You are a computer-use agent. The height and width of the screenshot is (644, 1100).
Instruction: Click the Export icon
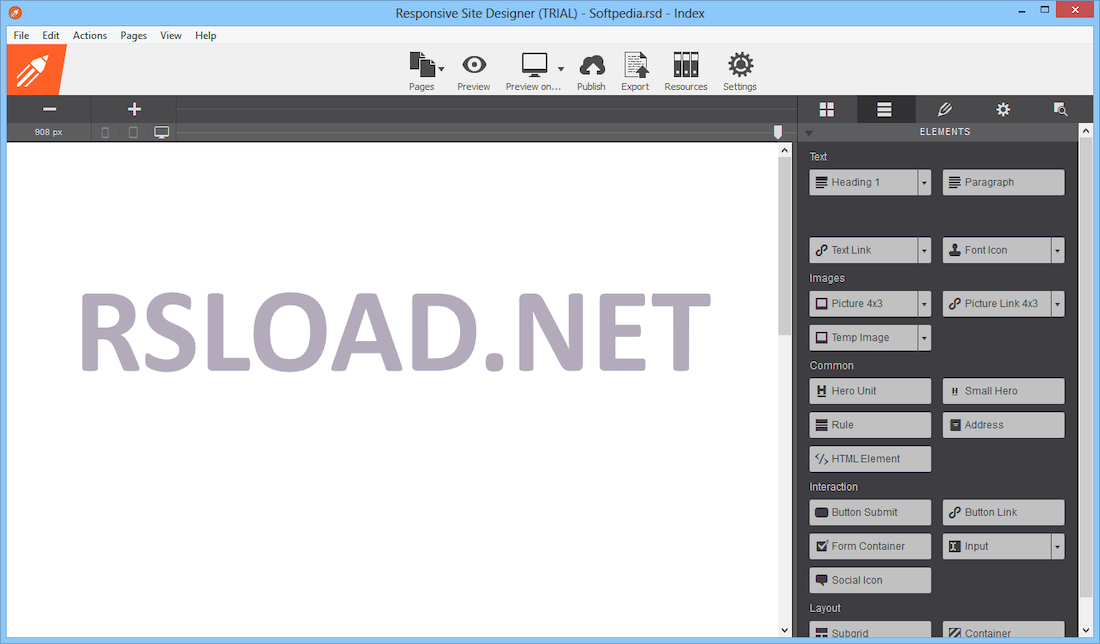point(636,65)
